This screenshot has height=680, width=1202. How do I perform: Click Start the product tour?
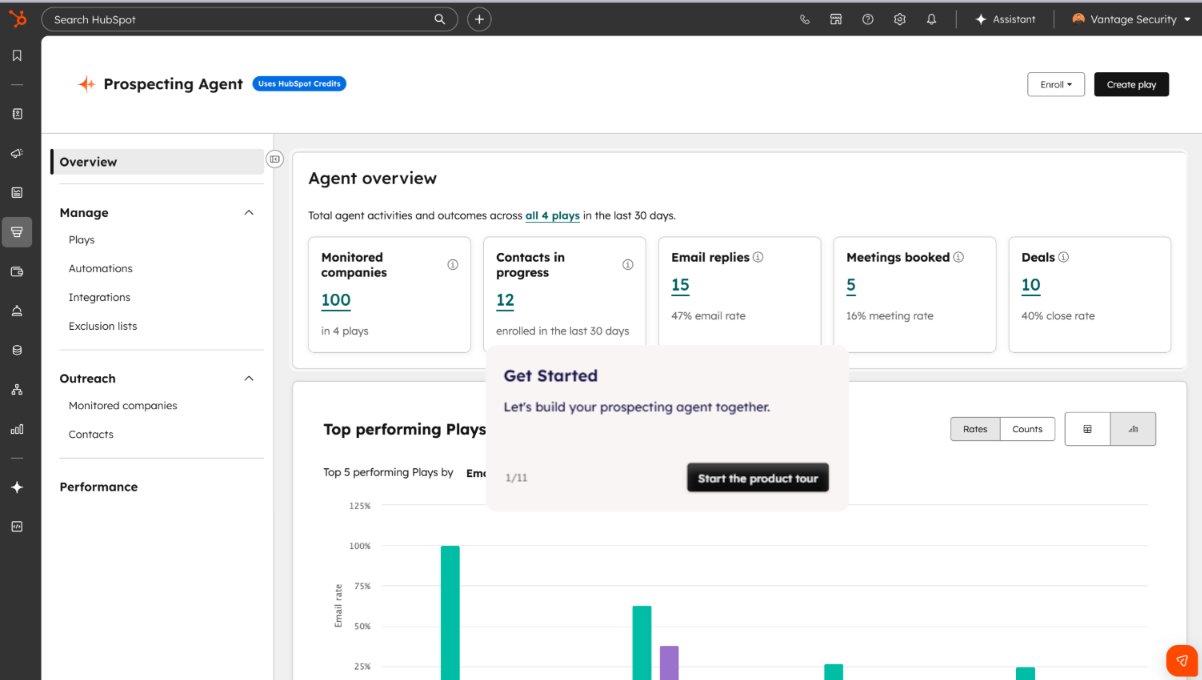click(x=758, y=478)
